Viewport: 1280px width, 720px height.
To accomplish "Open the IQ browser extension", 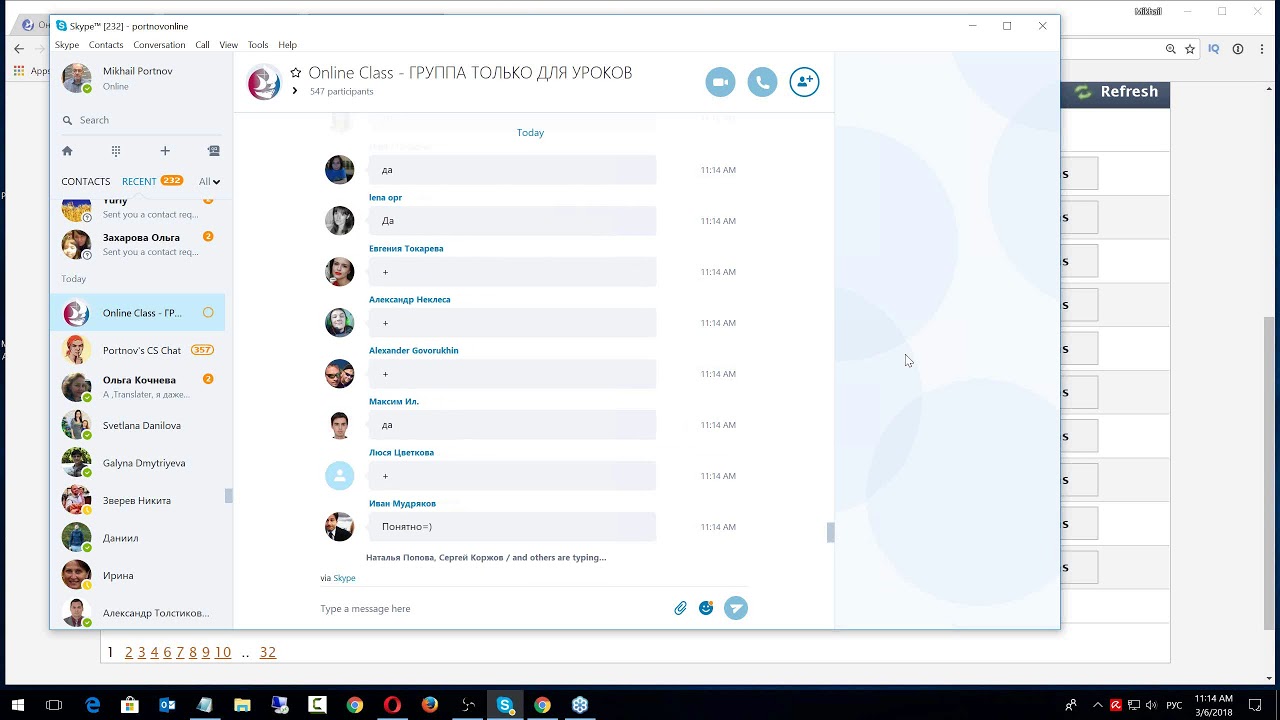I will coord(1214,49).
